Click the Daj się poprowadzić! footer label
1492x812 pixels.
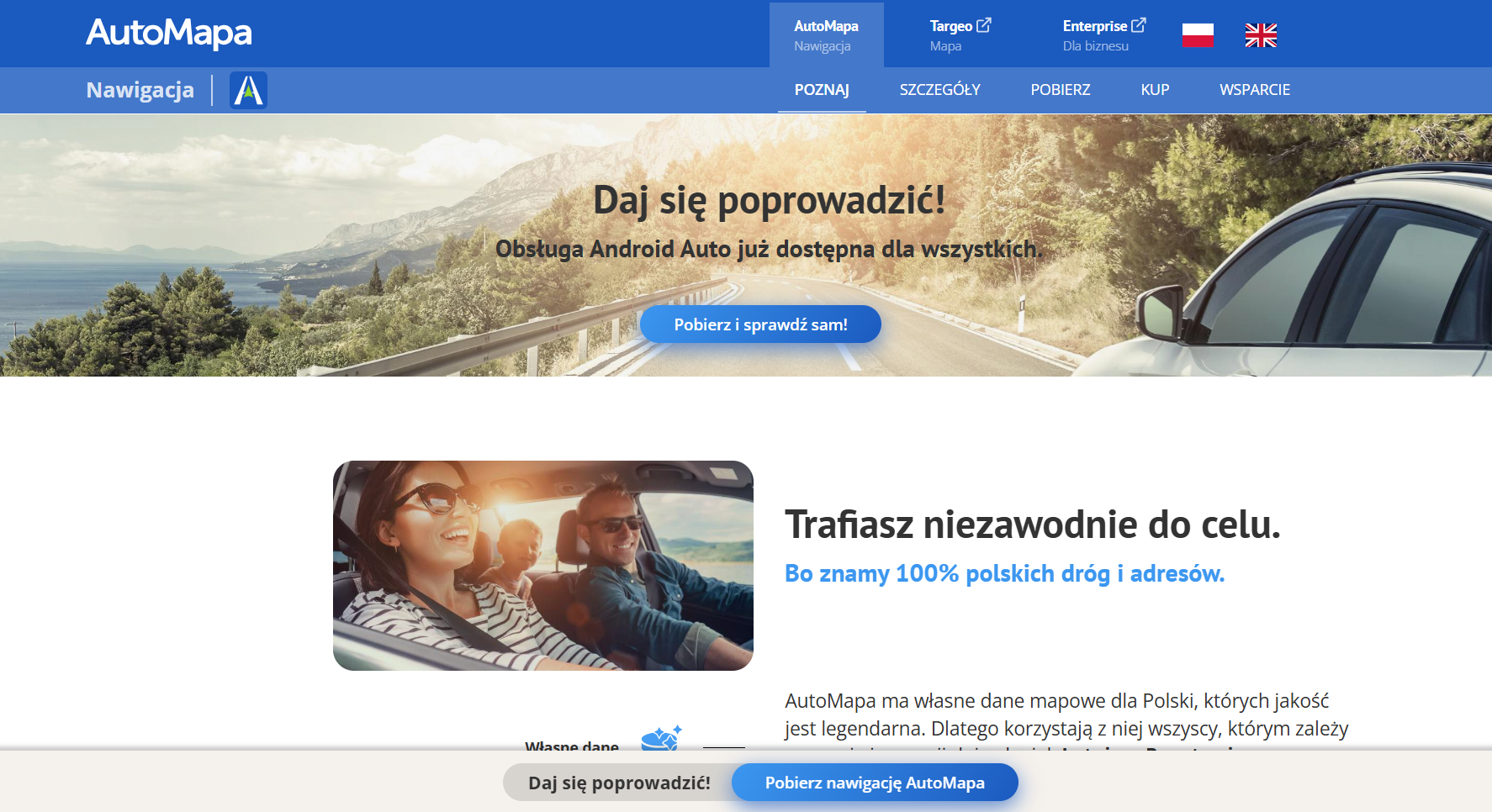[619, 783]
